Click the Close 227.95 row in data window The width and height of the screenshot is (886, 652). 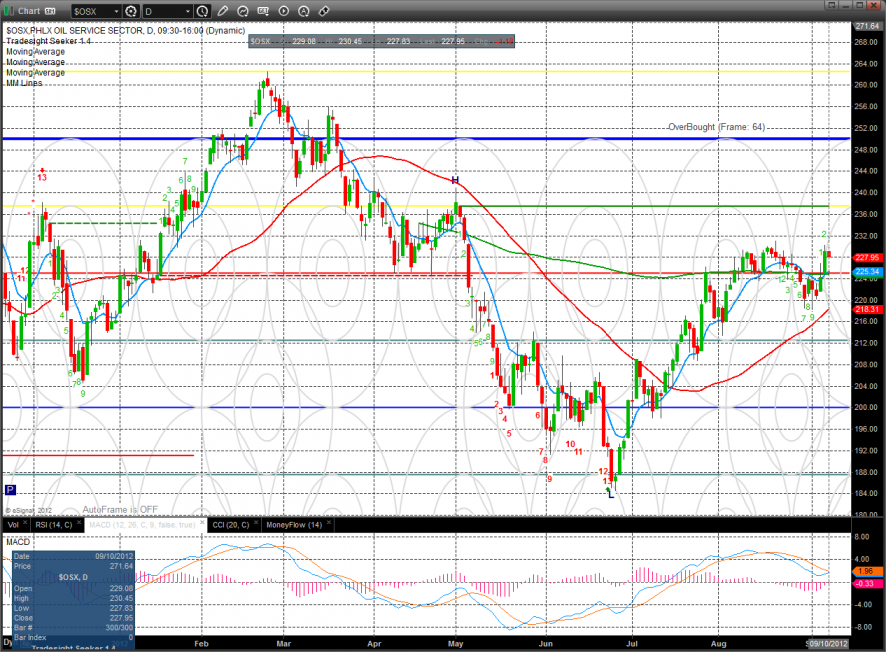tap(73, 618)
